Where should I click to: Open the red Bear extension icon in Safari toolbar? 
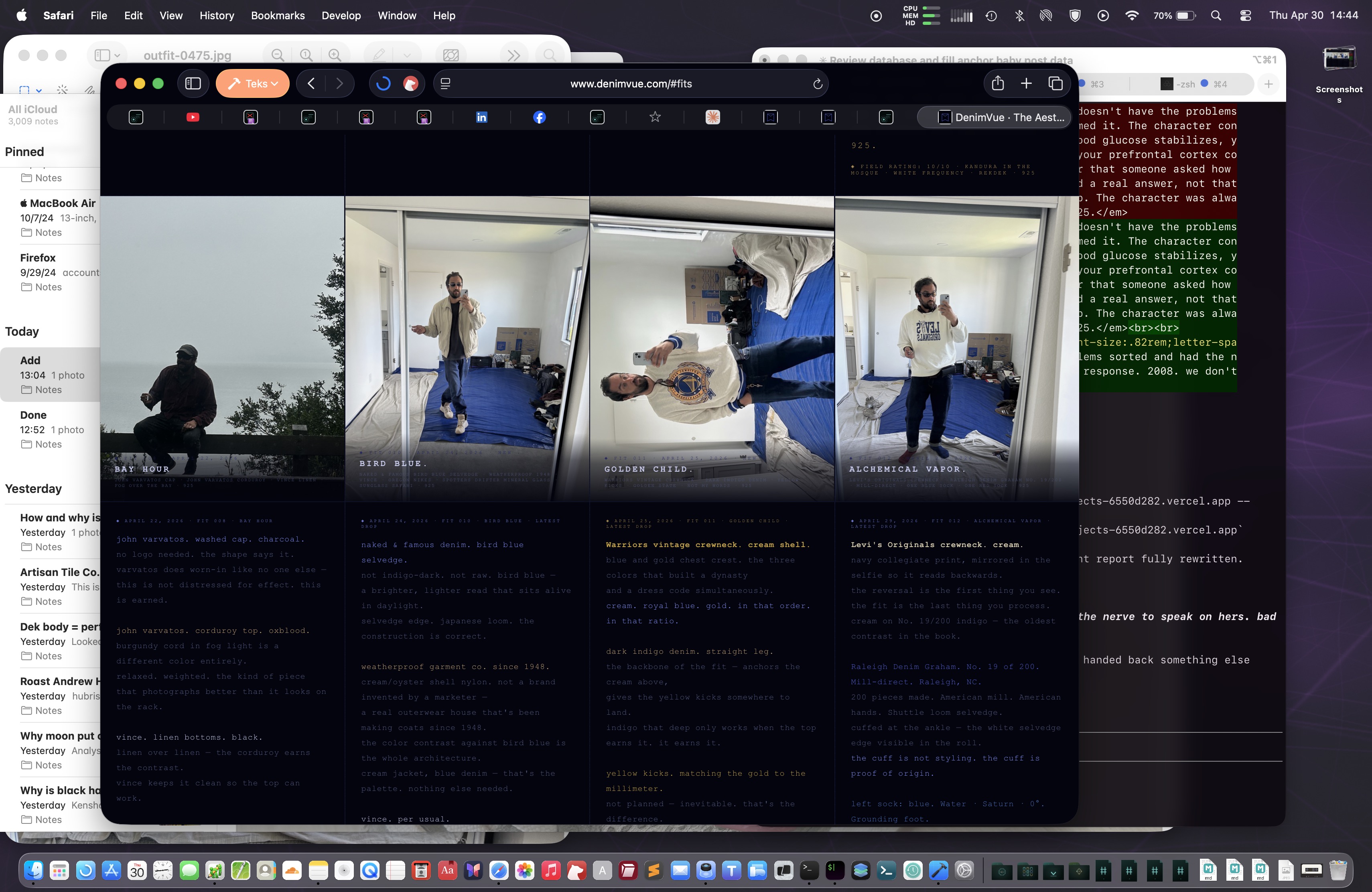coord(410,83)
